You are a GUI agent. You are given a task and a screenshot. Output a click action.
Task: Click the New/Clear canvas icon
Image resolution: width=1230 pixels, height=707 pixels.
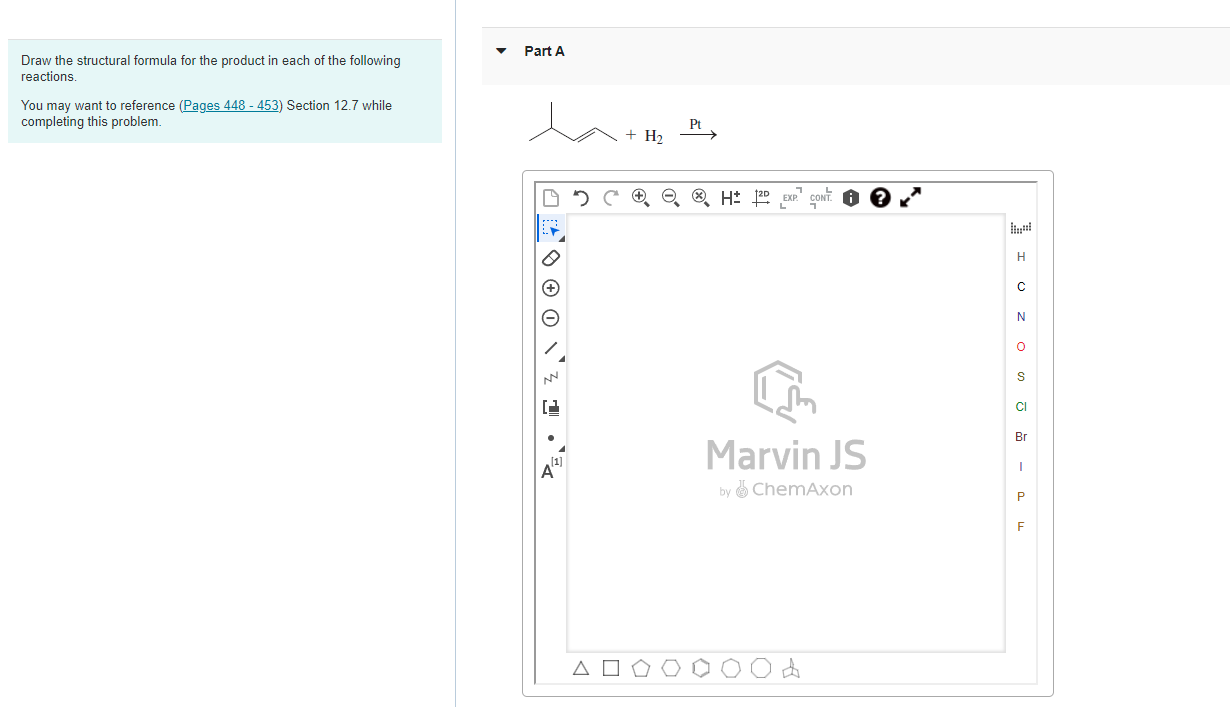(x=550, y=198)
